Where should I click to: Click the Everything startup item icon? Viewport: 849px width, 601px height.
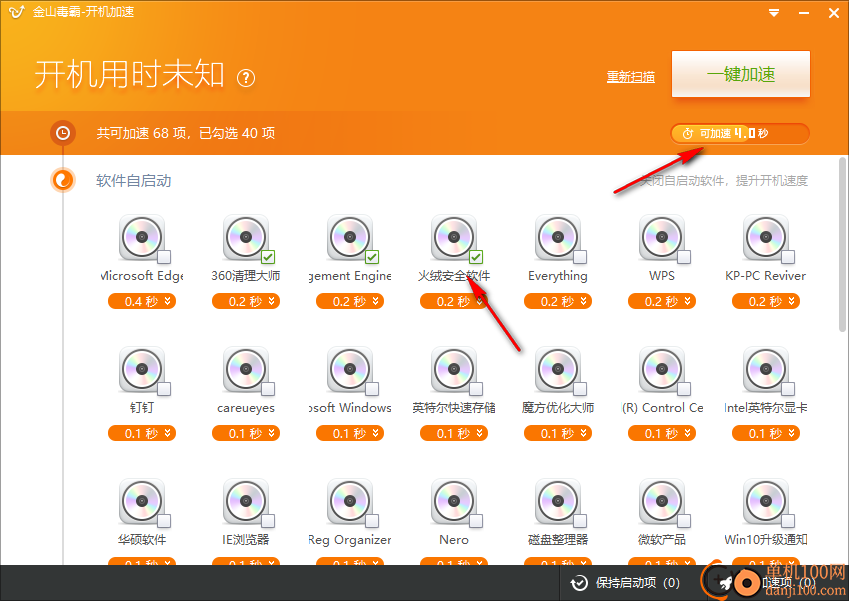point(558,237)
